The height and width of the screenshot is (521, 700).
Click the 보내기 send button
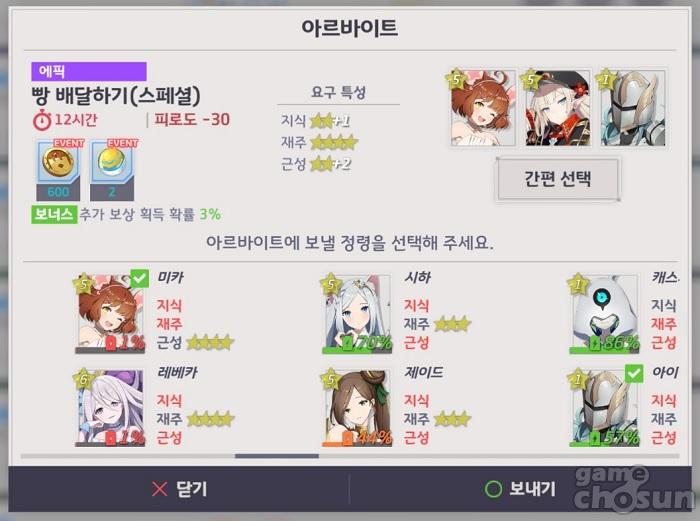521,489
